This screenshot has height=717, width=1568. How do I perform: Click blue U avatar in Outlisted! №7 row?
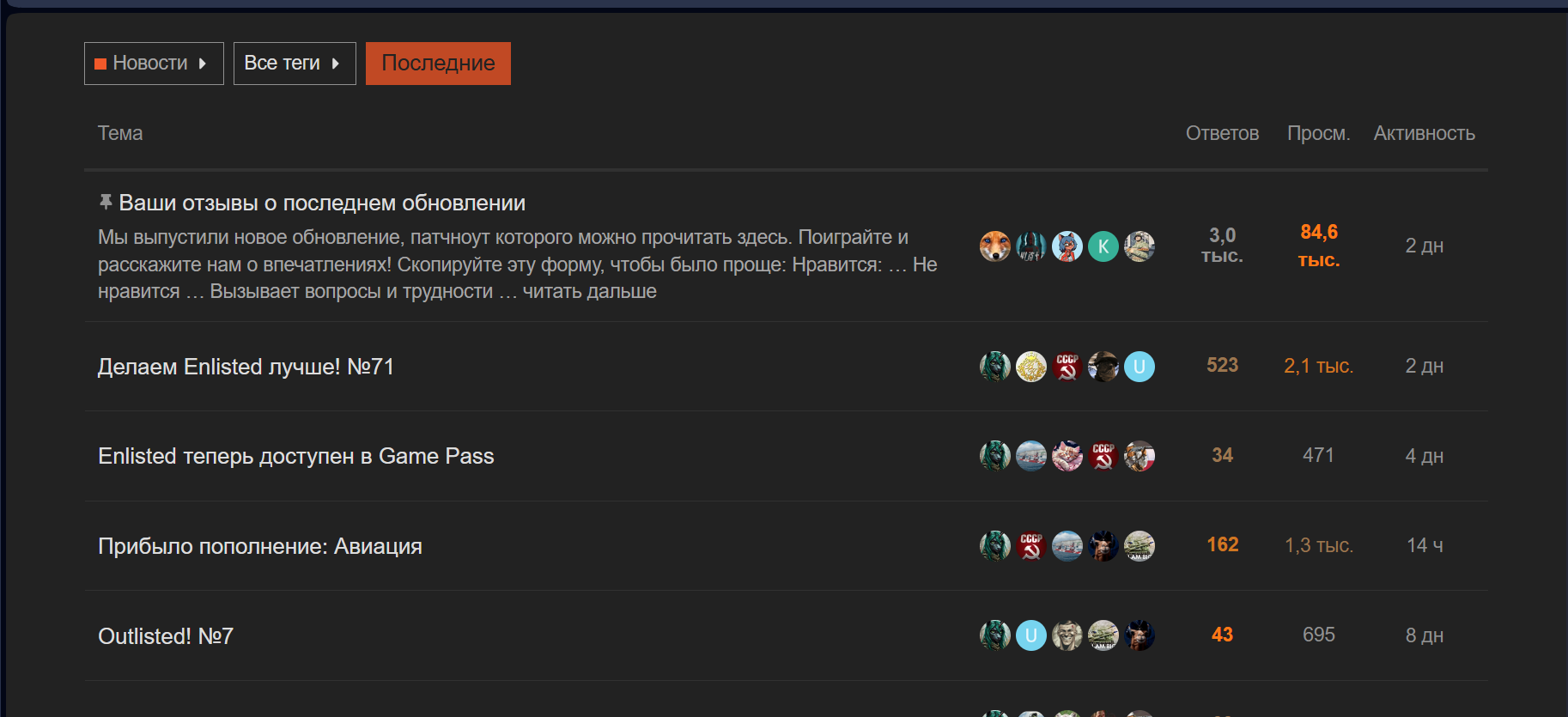1031,635
